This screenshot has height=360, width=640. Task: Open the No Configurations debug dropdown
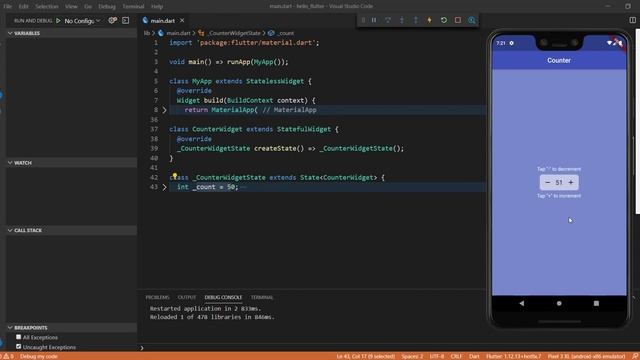tap(82, 20)
